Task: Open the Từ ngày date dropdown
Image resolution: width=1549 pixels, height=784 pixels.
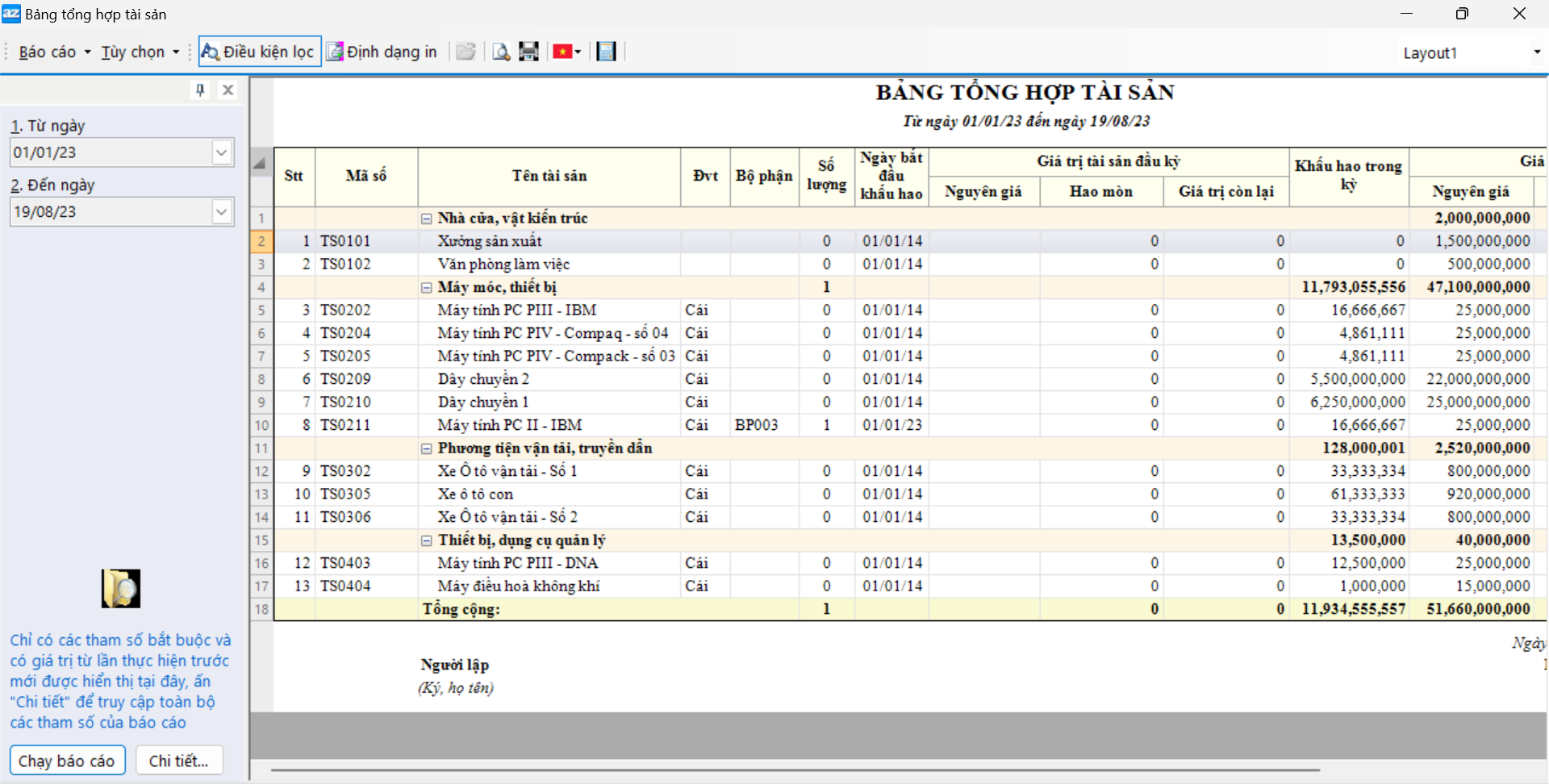Action: [222, 152]
